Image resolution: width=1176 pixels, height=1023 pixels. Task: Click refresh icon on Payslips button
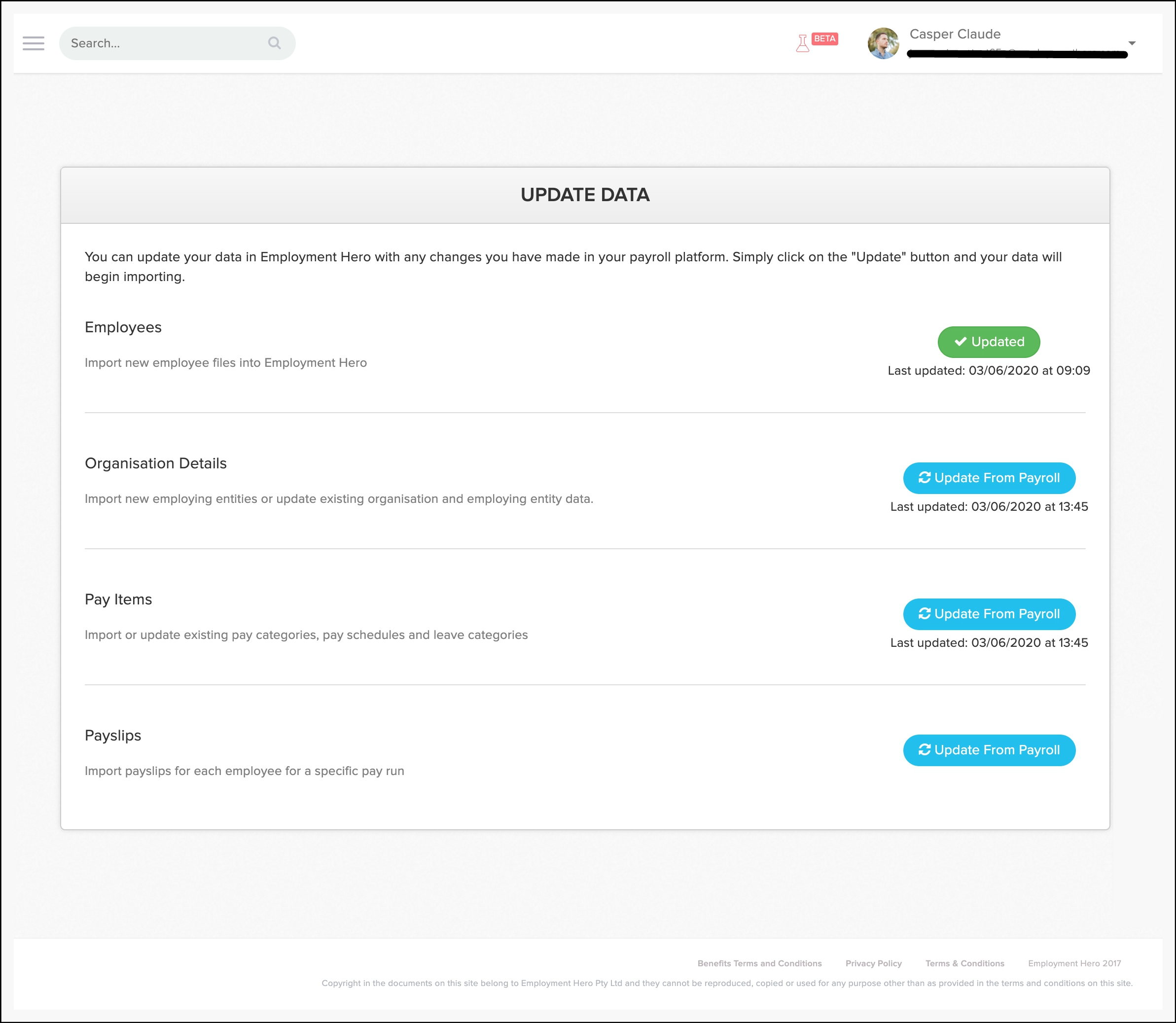point(924,749)
